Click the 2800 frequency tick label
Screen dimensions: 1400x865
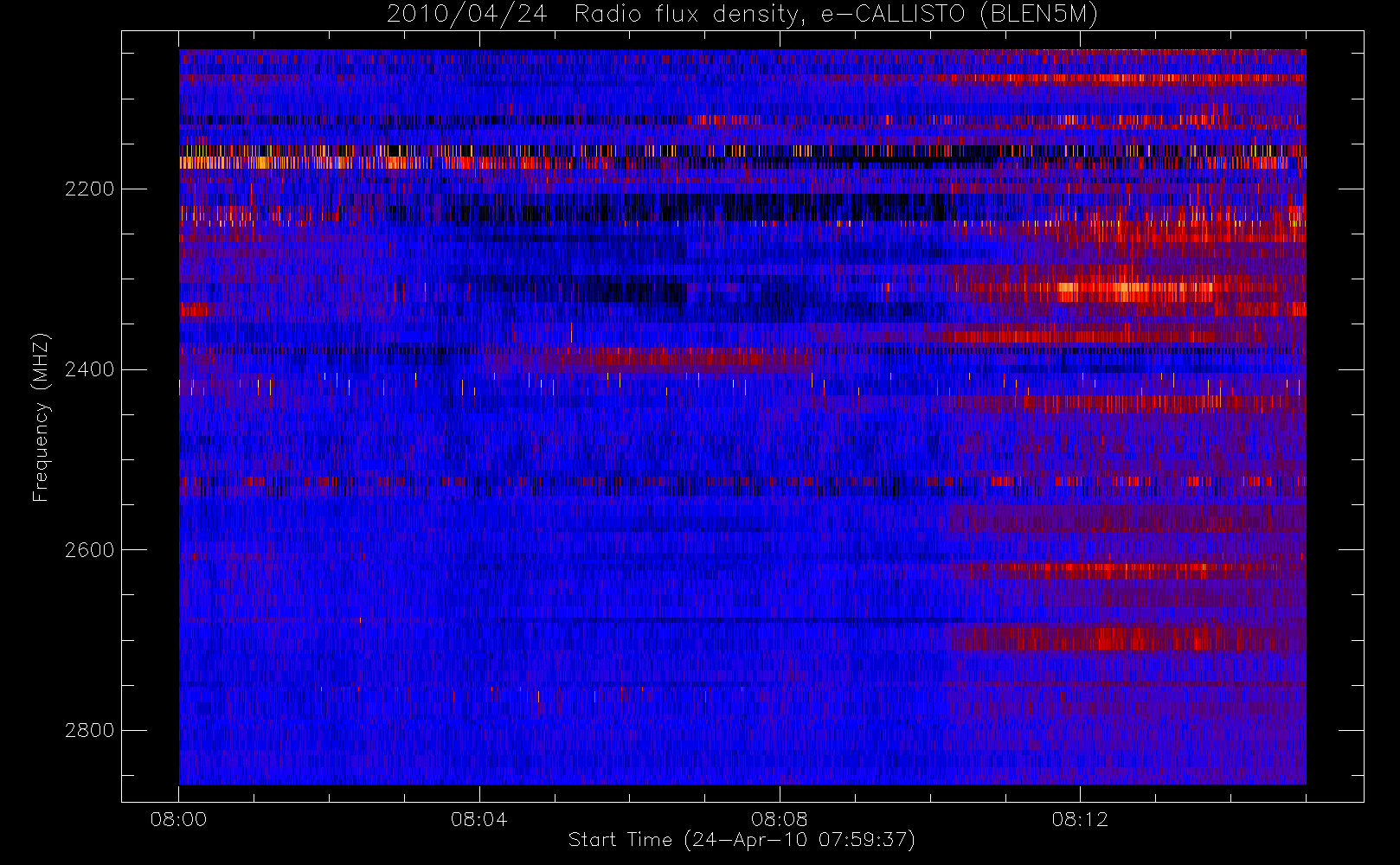click(x=89, y=731)
